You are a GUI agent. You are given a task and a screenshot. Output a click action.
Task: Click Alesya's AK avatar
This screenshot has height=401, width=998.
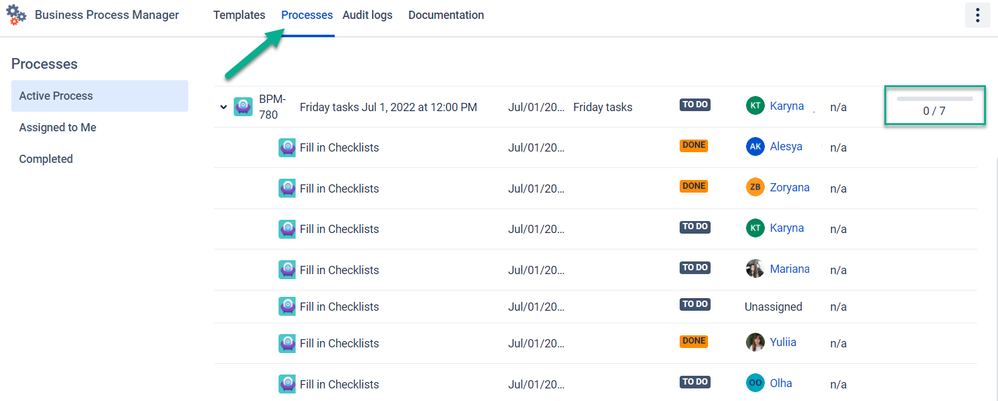pyautogui.click(x=755, y=146)
